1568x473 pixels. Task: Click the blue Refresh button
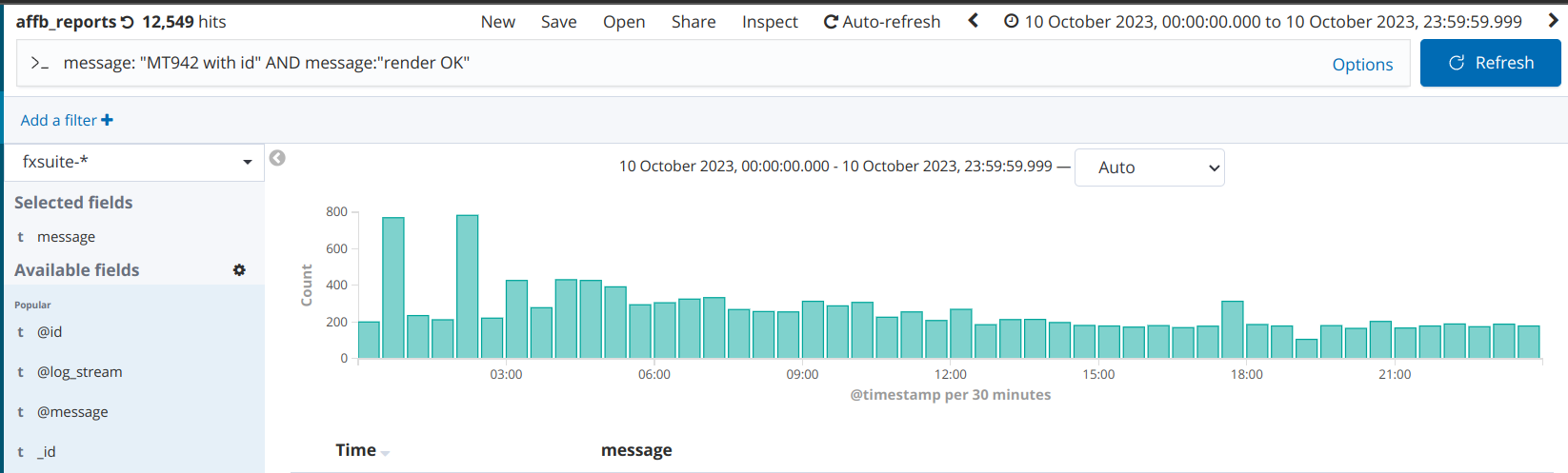[1490, 63]
